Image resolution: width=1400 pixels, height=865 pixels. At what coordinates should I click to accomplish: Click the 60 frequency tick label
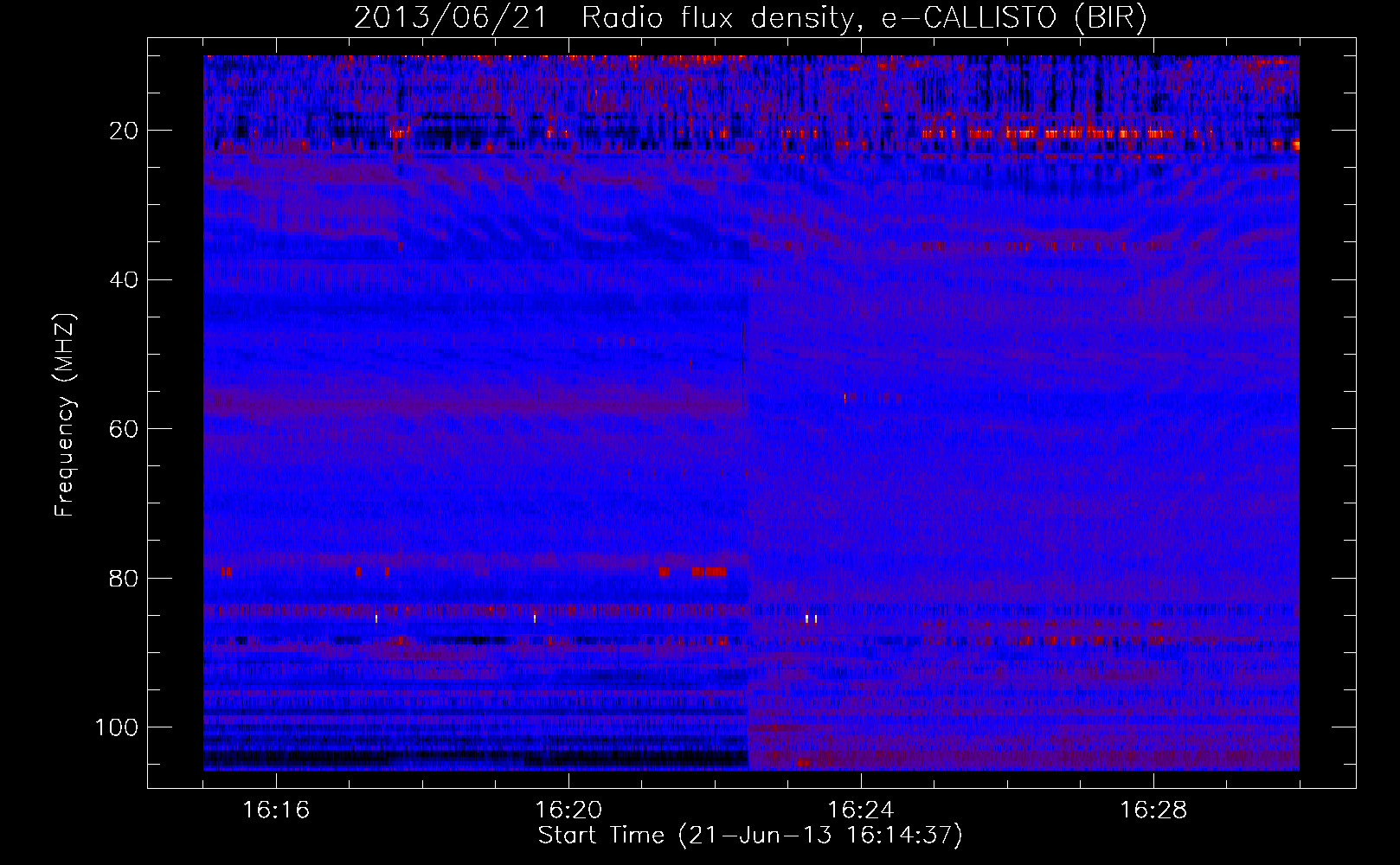coord(125,429)
